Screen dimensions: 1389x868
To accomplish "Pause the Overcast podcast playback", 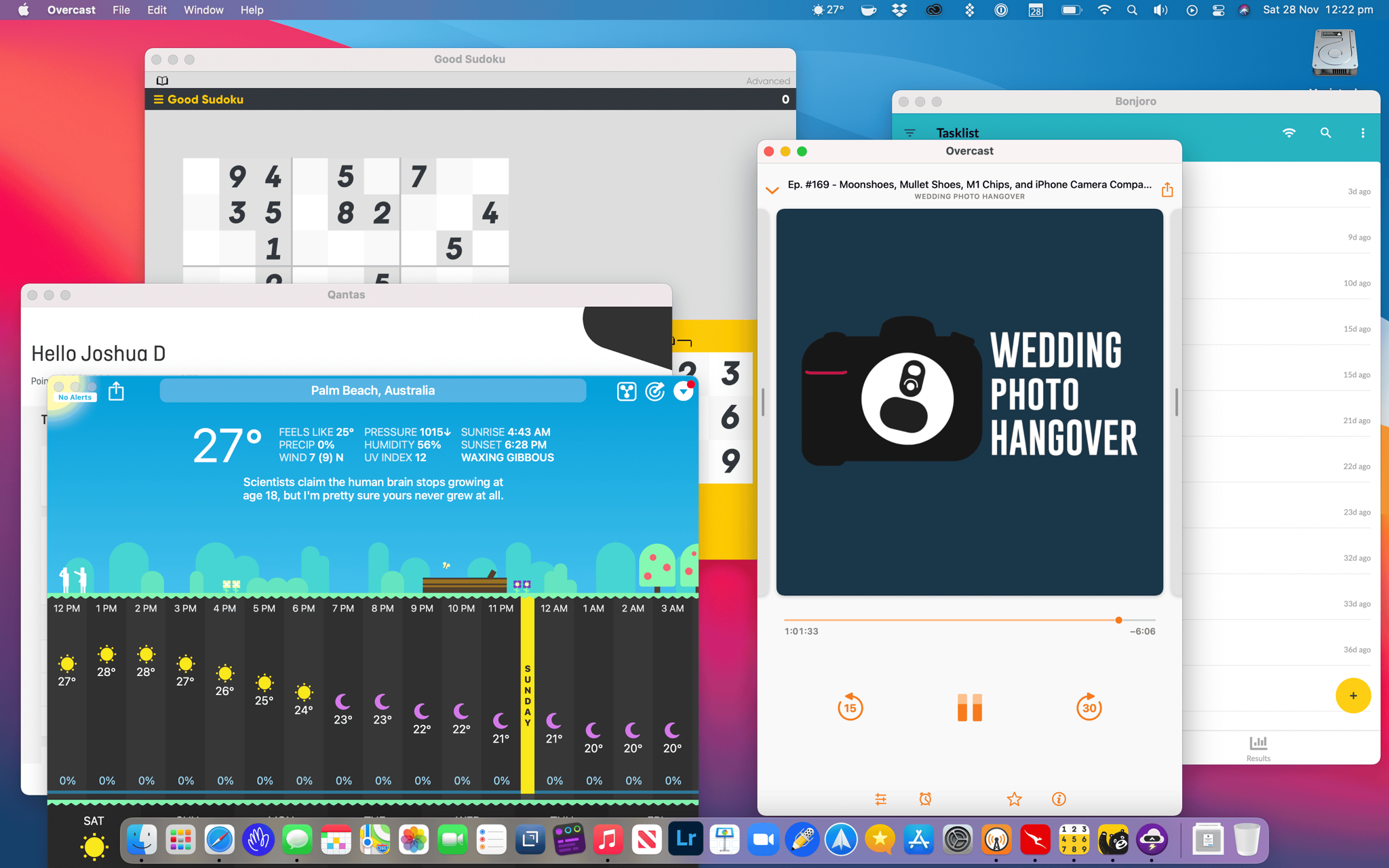I will pos(969,707).
